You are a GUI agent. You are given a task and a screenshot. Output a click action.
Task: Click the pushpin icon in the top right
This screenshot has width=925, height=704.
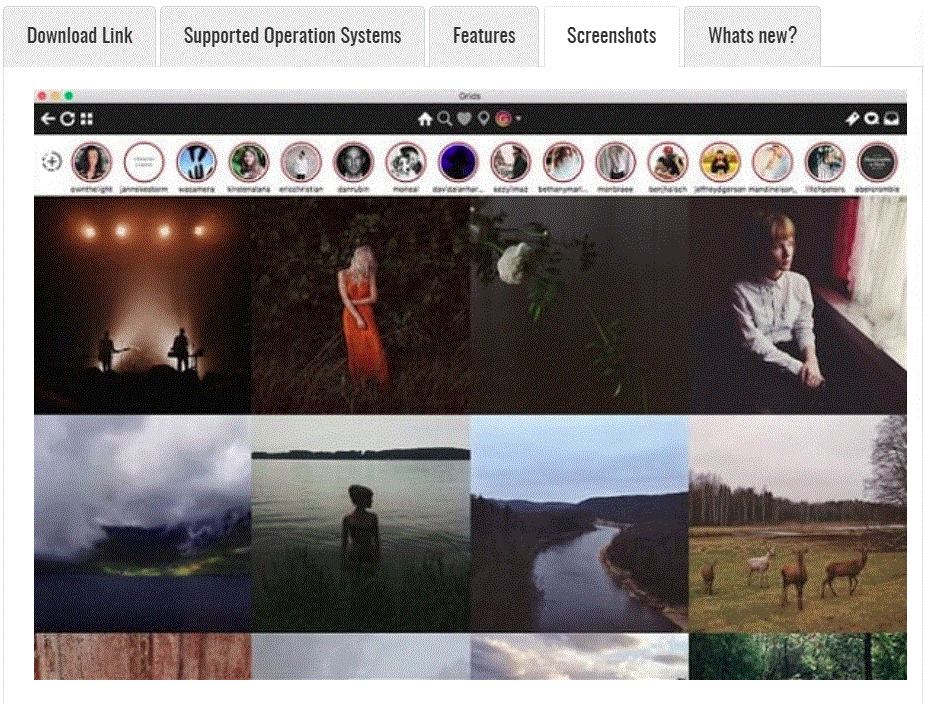(x=852, y=119)
